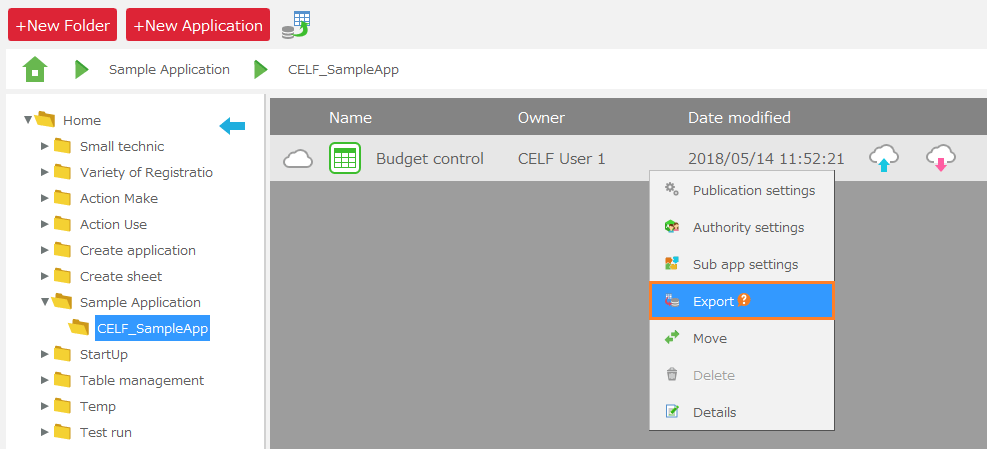
Task: Click the pink cloud download icon
Action: [941, 158]
